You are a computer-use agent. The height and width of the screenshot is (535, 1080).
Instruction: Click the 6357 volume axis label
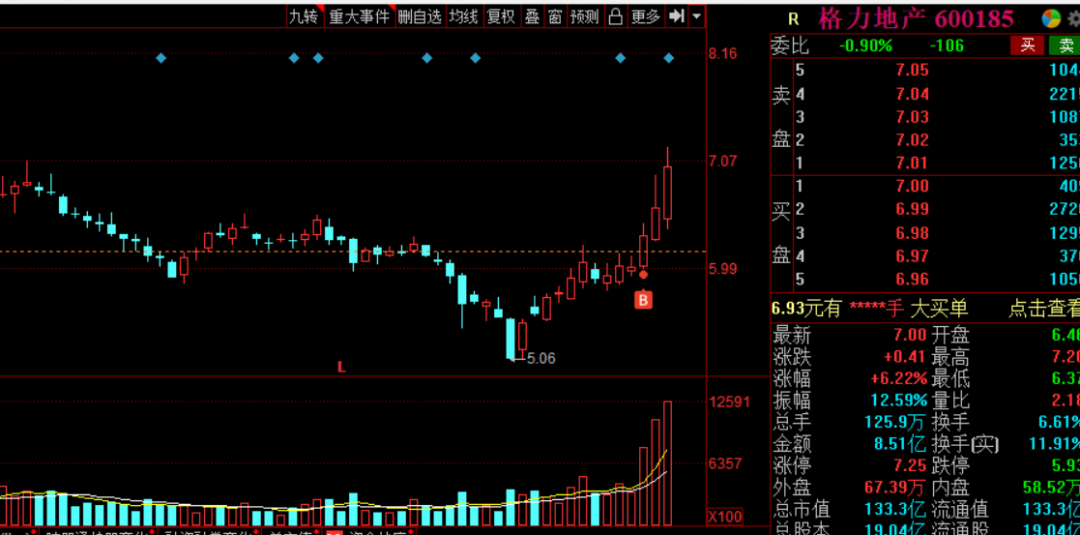725,463
